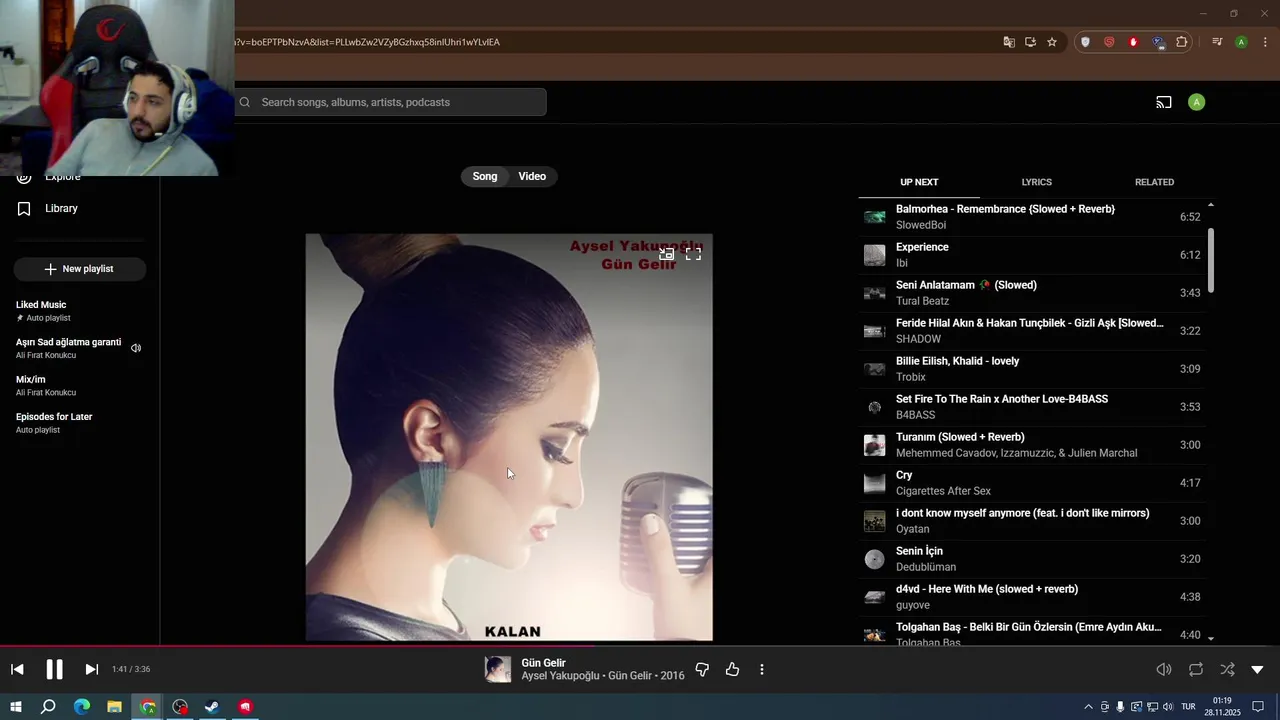Click the Translate page icon
This screenshot has height=720, width=1280.
1009,42
